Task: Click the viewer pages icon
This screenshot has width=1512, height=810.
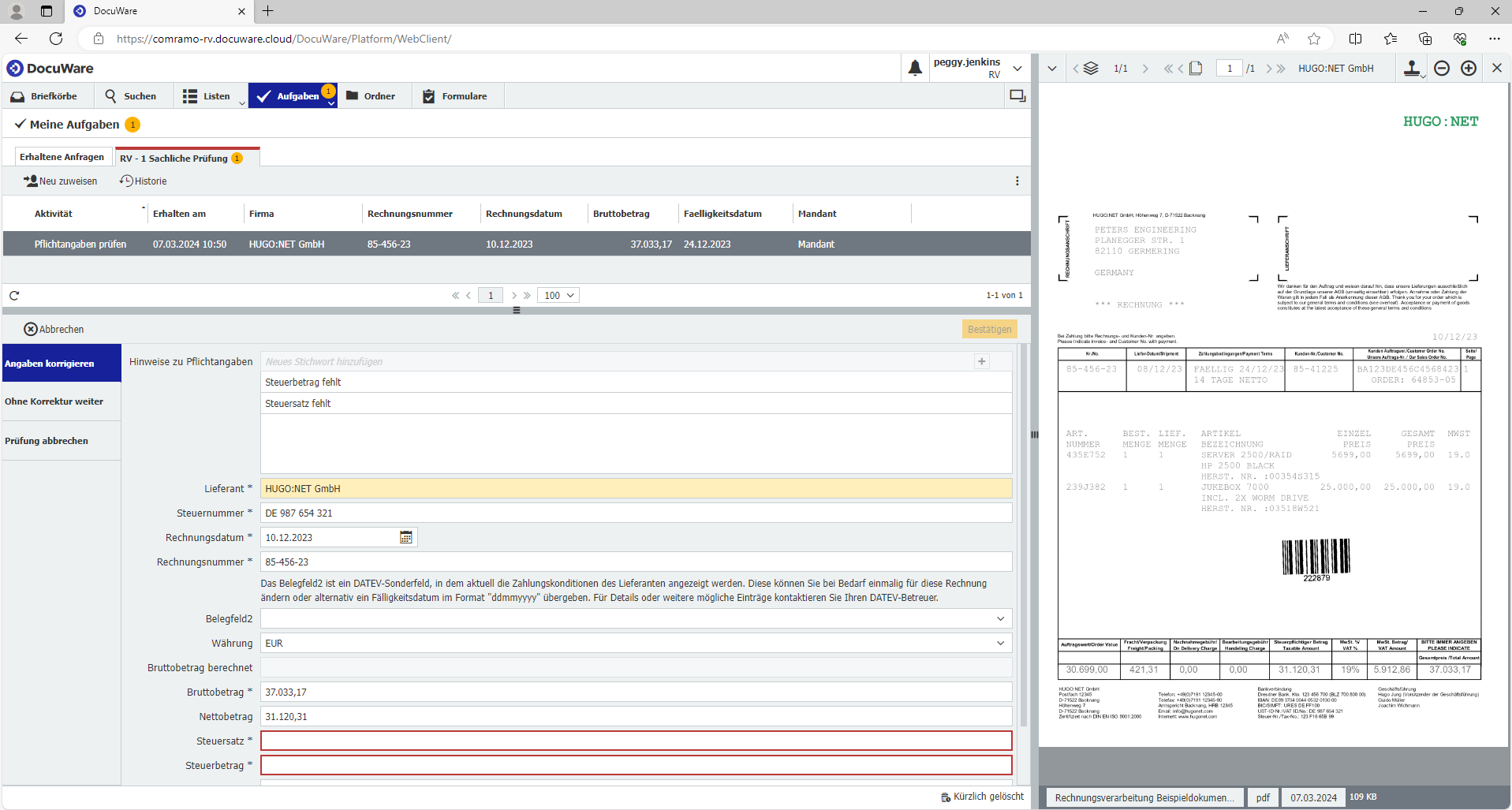Action: pyautogui.click(x=1196, y=69)
